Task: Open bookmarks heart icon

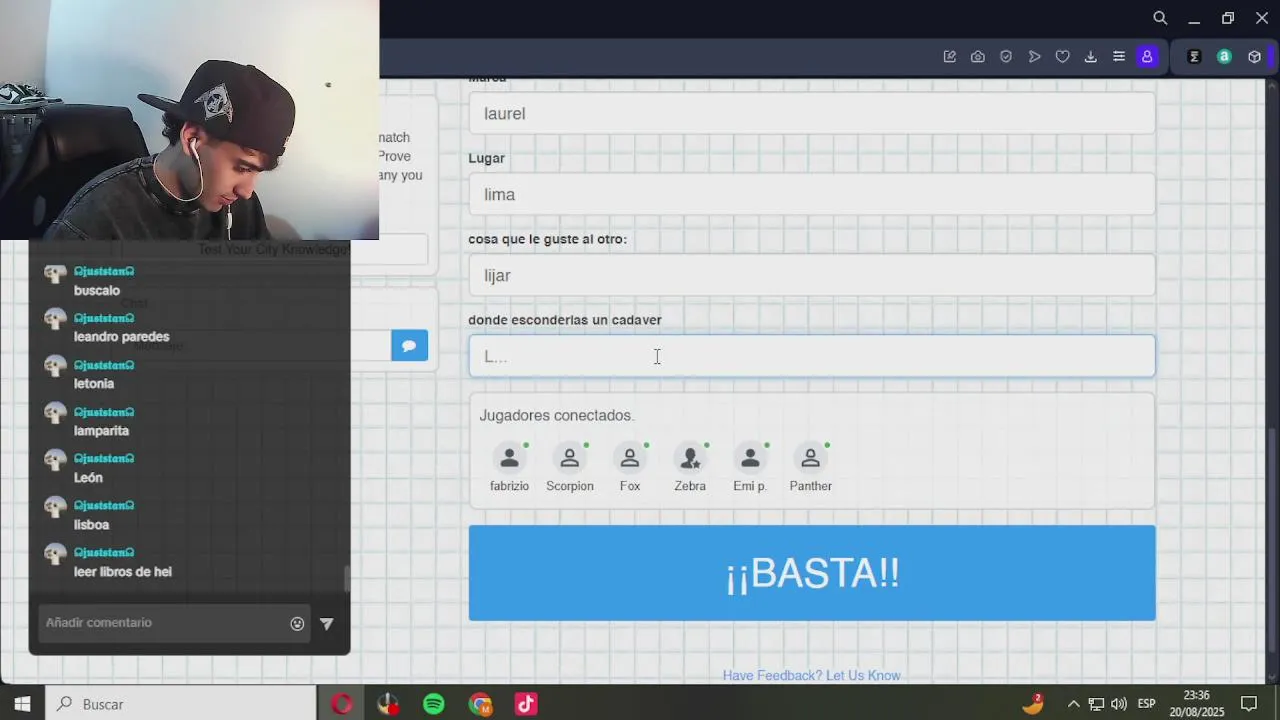Action: tap(1063, 57)
